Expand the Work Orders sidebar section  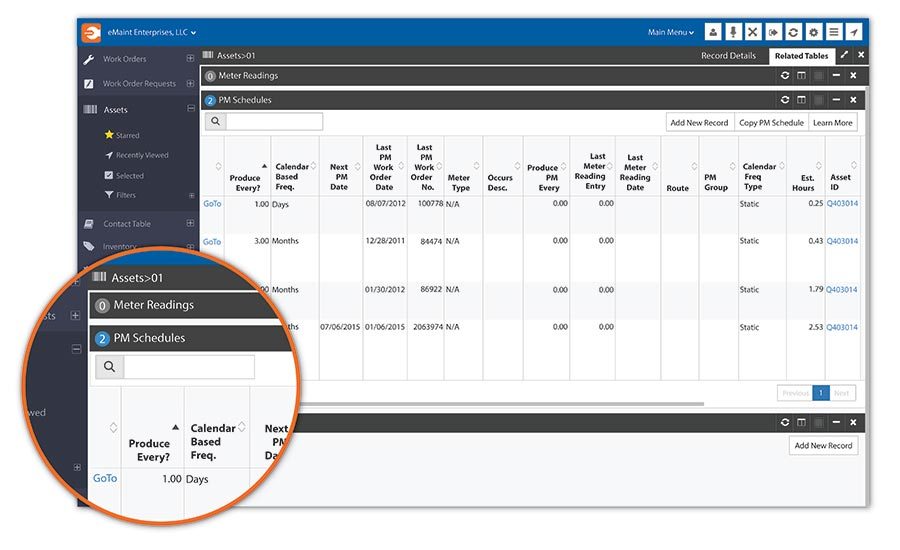(x=191, y=59)
